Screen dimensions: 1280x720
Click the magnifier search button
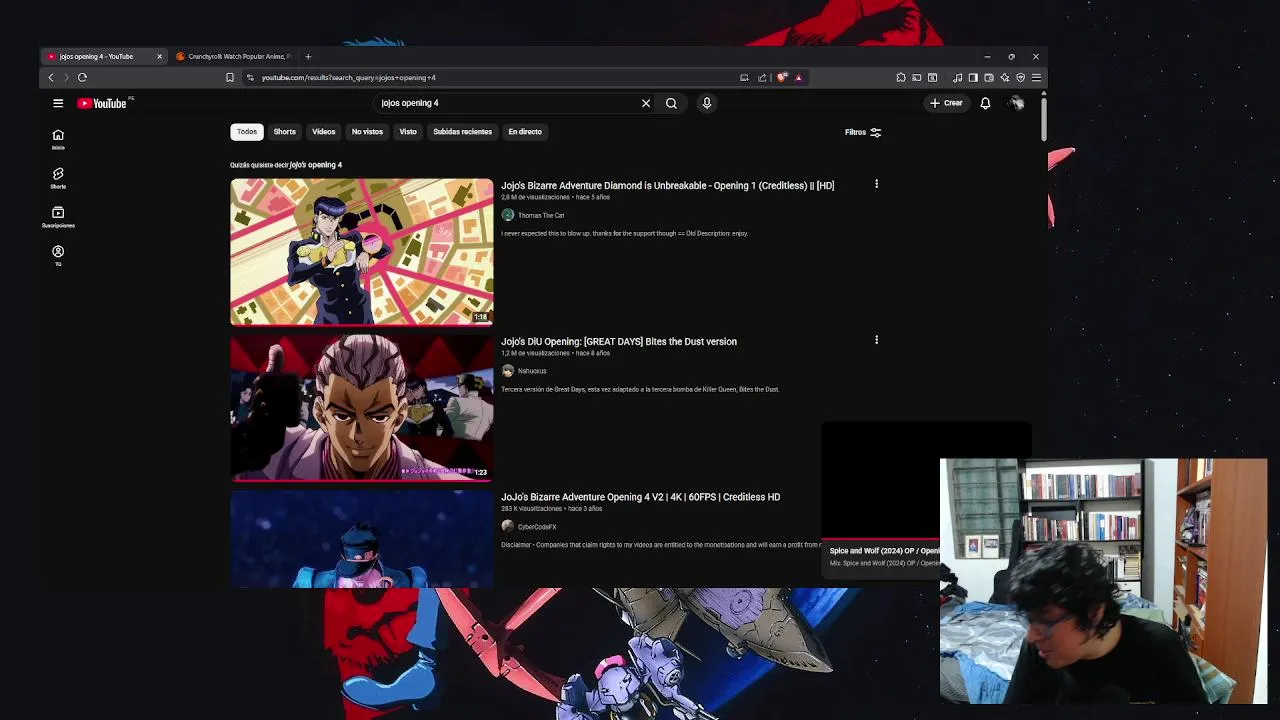(671, 103)
